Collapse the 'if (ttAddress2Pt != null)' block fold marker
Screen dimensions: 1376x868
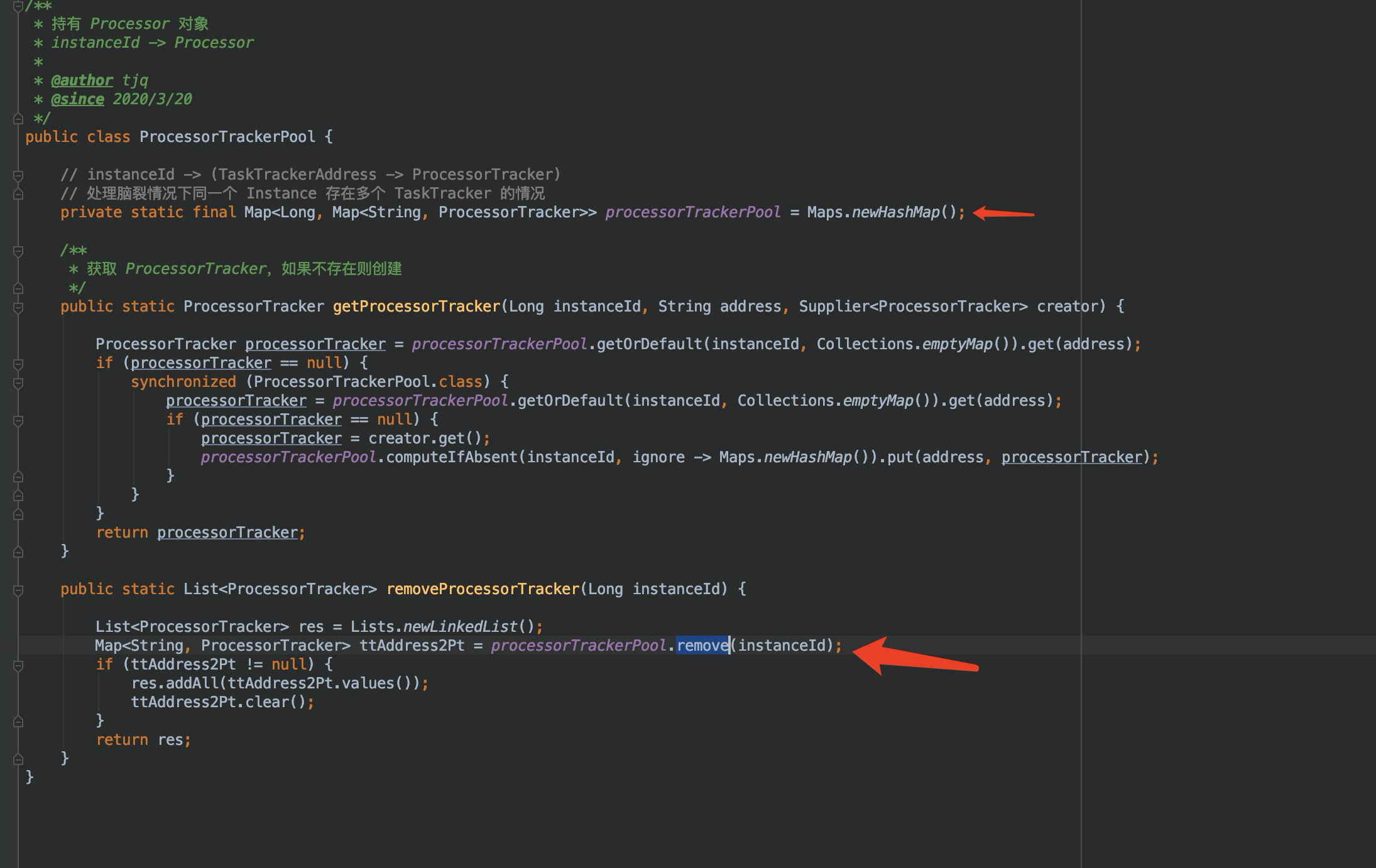click(x=18, y=666)
